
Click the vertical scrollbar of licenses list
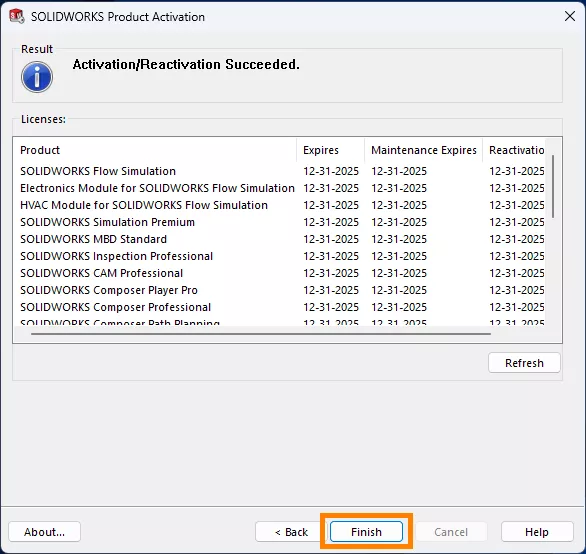click(553, 187)
